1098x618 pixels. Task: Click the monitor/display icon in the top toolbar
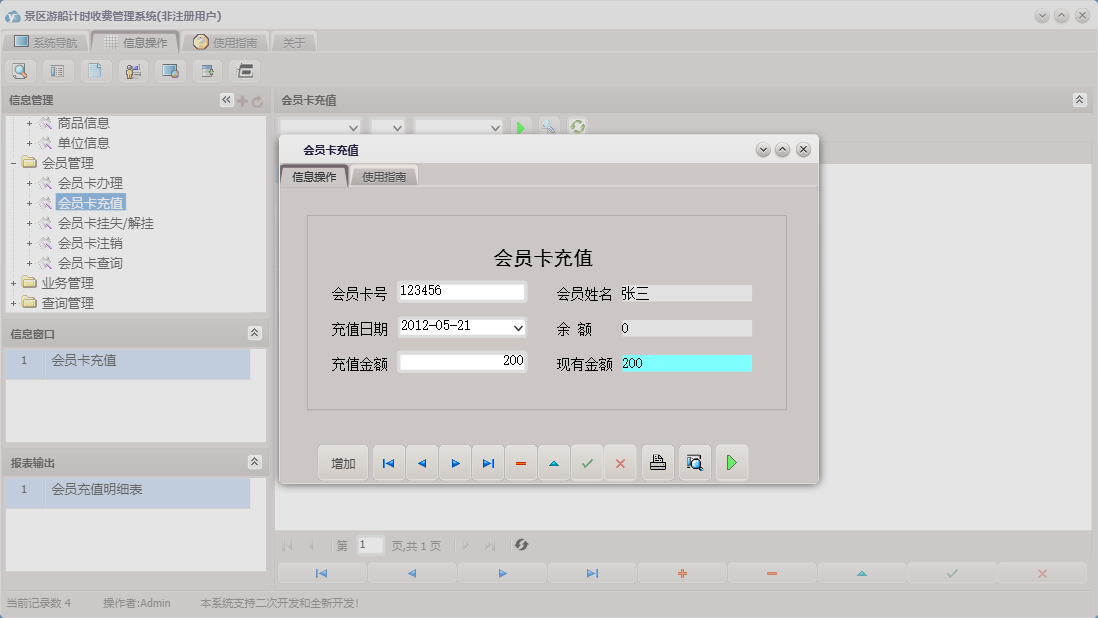tap(170, 71)
